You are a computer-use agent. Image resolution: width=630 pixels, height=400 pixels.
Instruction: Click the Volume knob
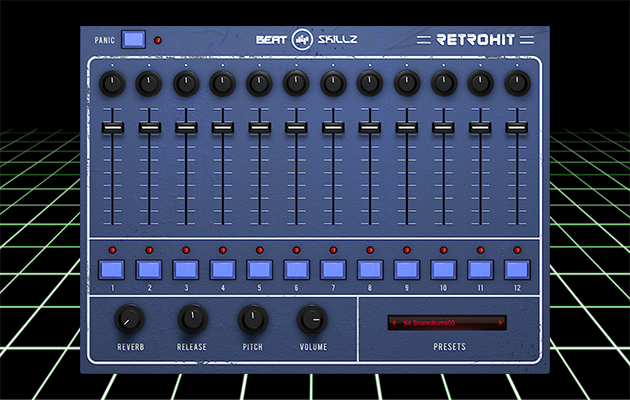pos(312,320)
